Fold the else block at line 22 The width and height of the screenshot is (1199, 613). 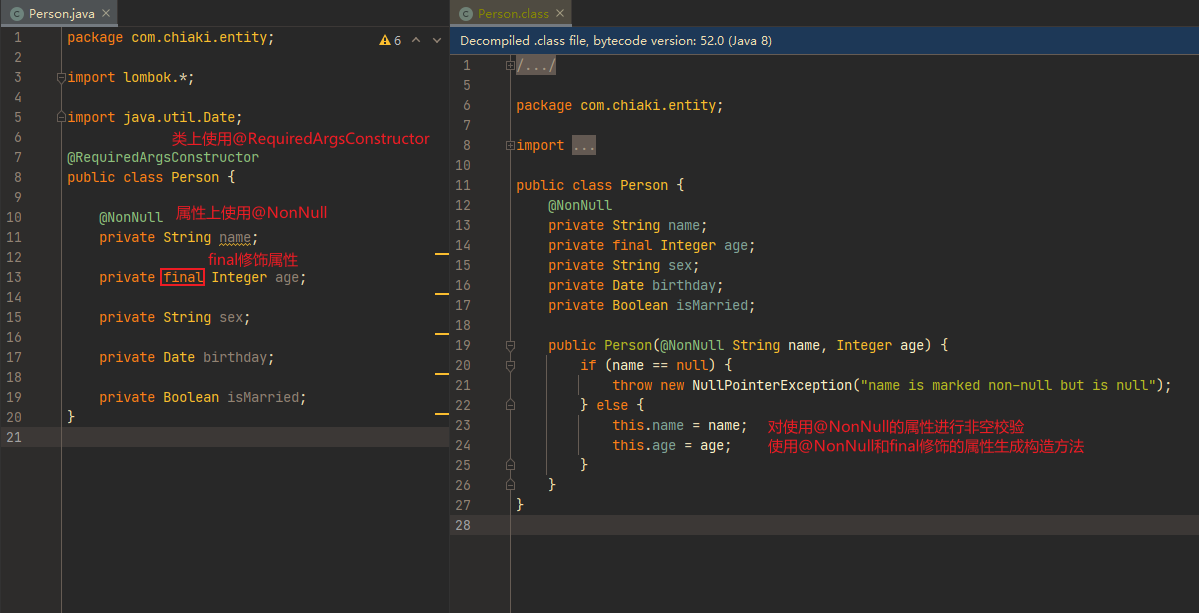[510, 405]
